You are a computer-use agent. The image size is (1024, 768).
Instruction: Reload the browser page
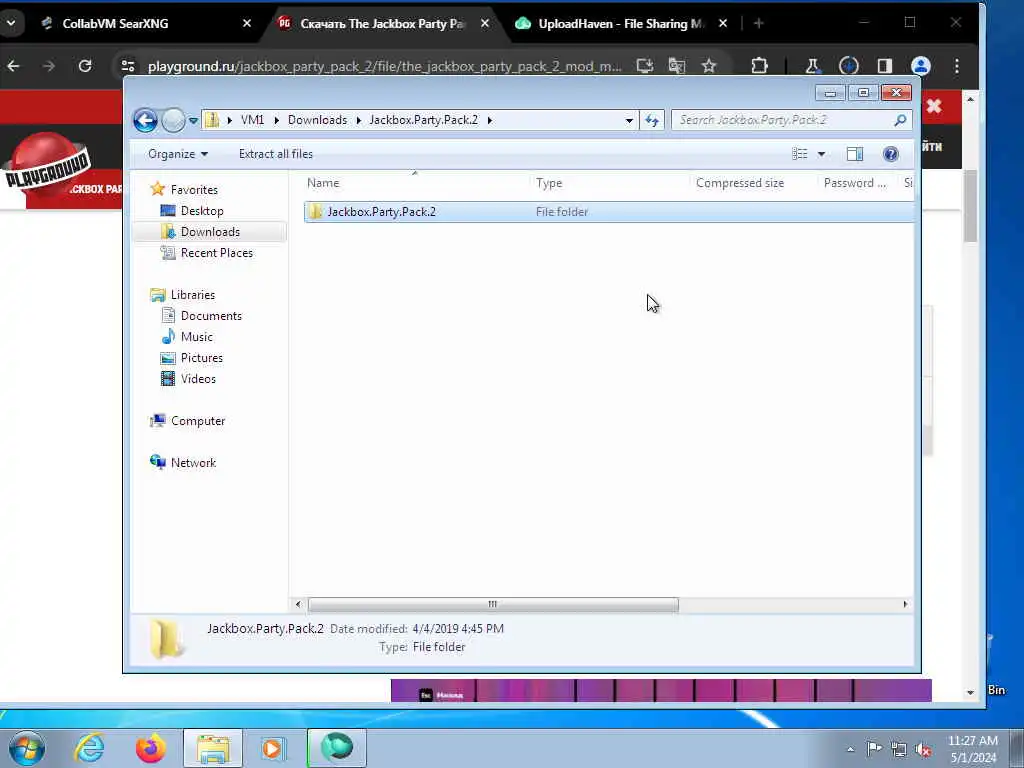point(85,66)
